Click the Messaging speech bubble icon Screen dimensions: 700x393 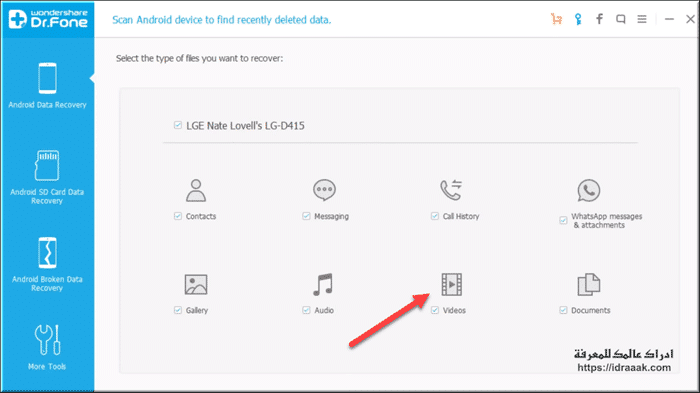tap(325, 190)
